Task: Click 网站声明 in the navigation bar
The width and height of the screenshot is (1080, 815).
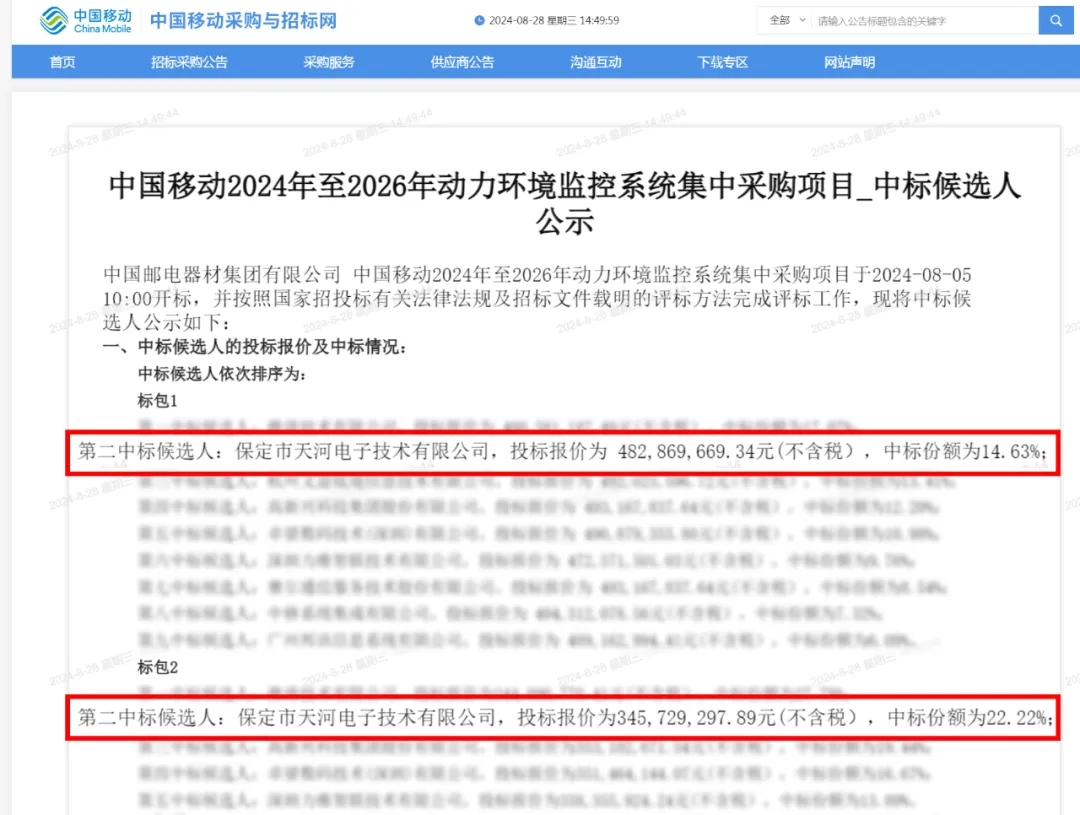Action: (x=849, y=62)
